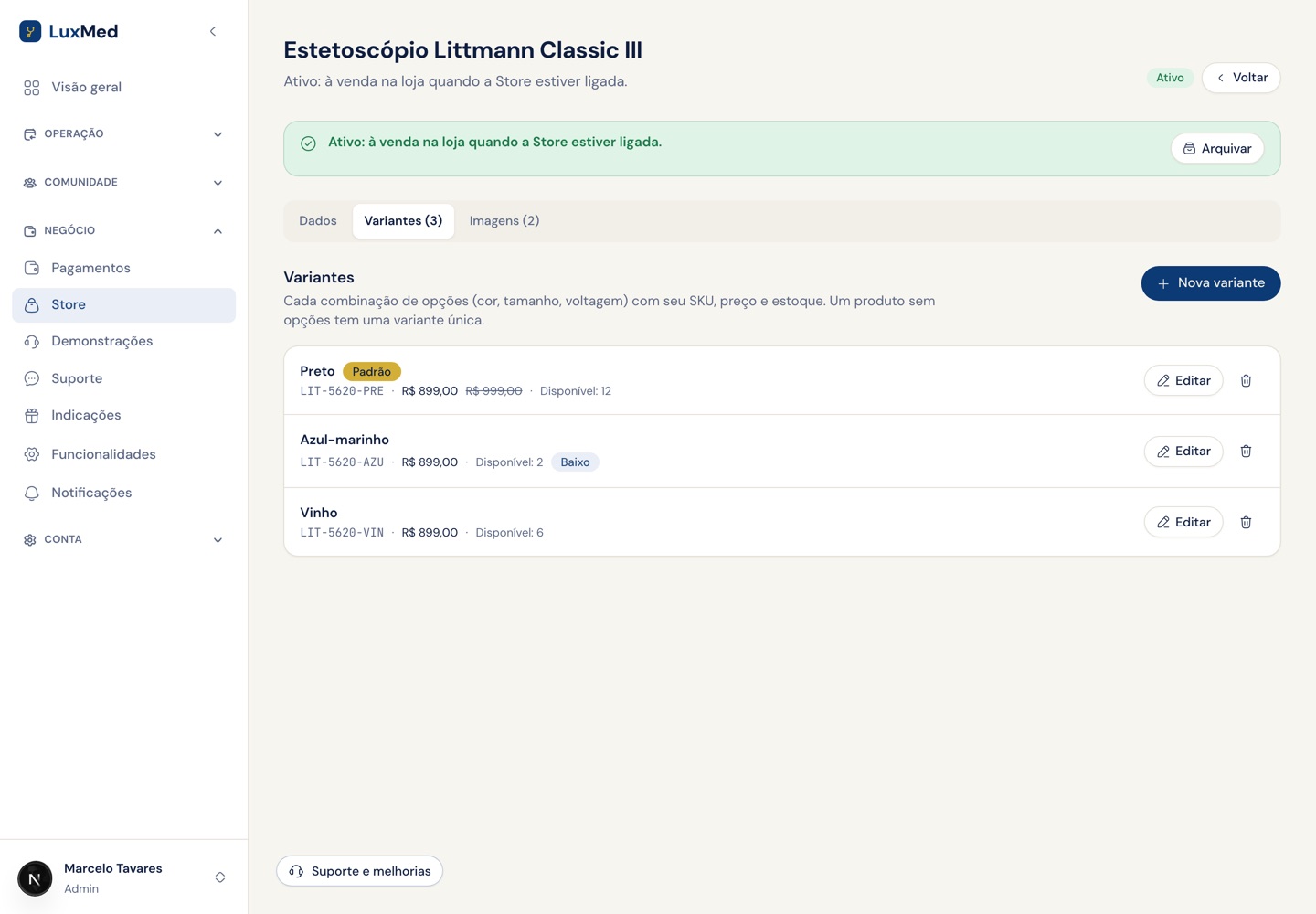Click SKU LIT-5620-PRE

tap(342, 391)
